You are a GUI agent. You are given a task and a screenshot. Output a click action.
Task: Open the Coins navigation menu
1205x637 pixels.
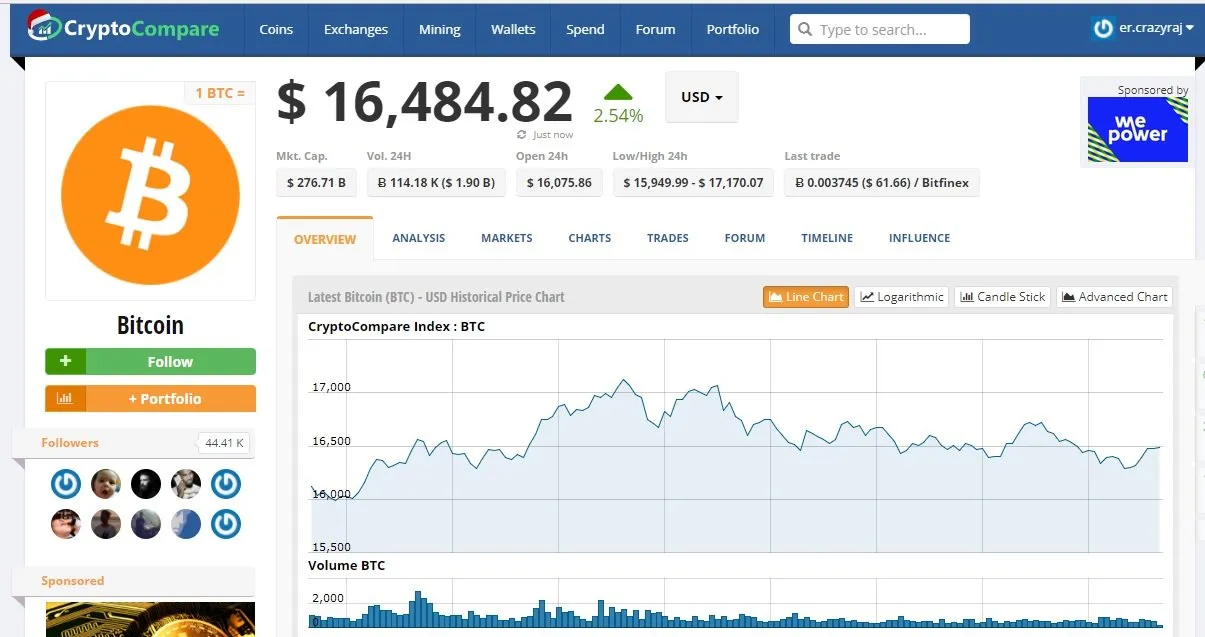click(x=276, y=29)
